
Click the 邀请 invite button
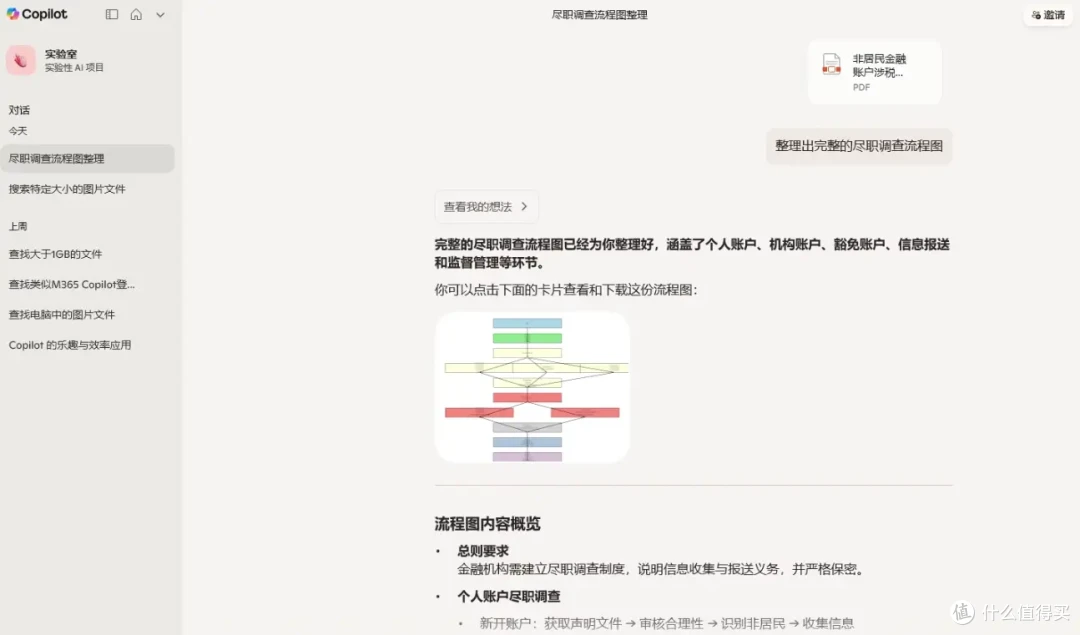point(1048,14)
